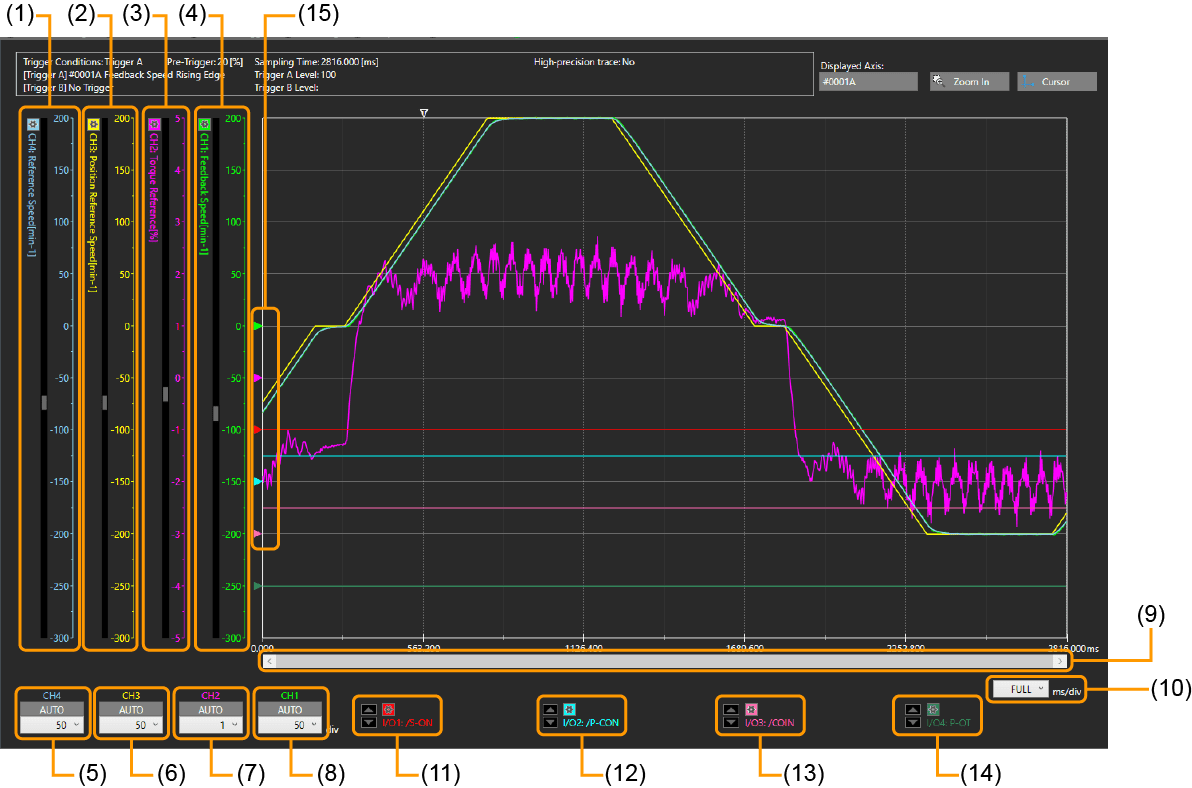This screenshot has width=1192, height=788.
Task: Open the CH3 scale per division dropdown
Action: click(x=131, y=726)
